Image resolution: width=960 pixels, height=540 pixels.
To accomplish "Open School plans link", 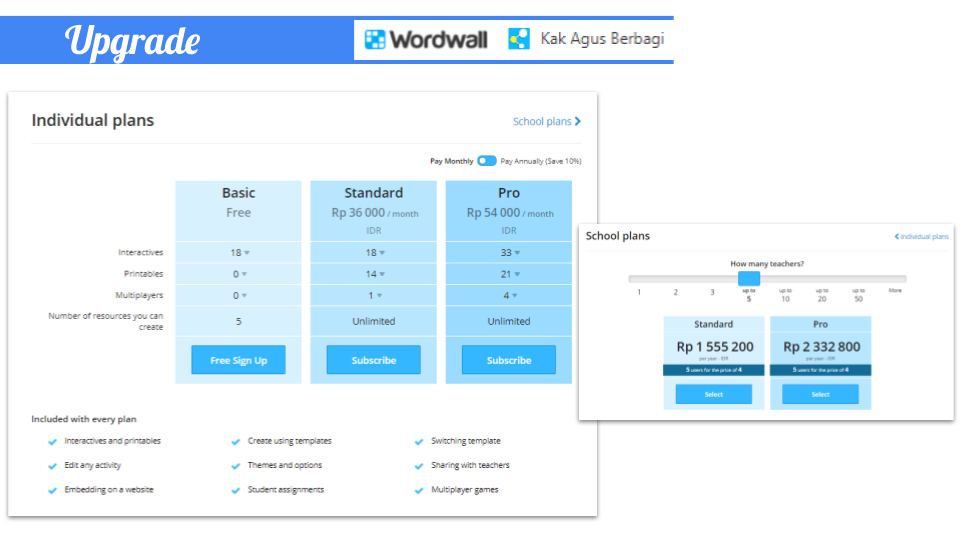I will (x=547, y=121).
